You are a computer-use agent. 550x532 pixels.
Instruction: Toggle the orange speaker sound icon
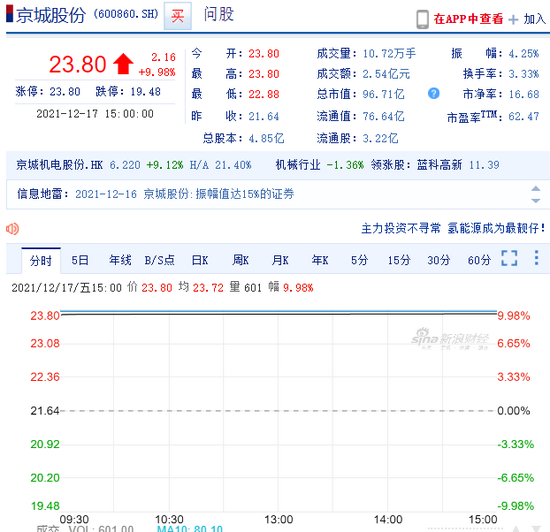(x=12, y=229)
